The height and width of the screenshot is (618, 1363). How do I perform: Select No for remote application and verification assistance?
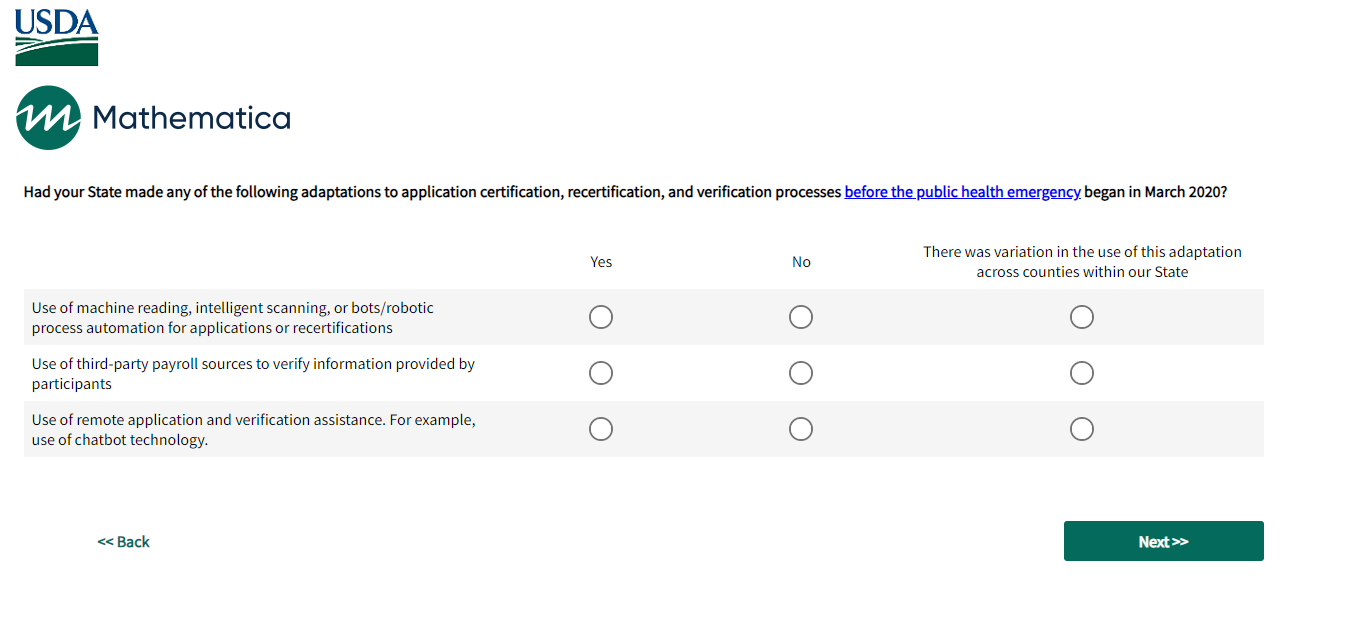click(x=801, y=429)
